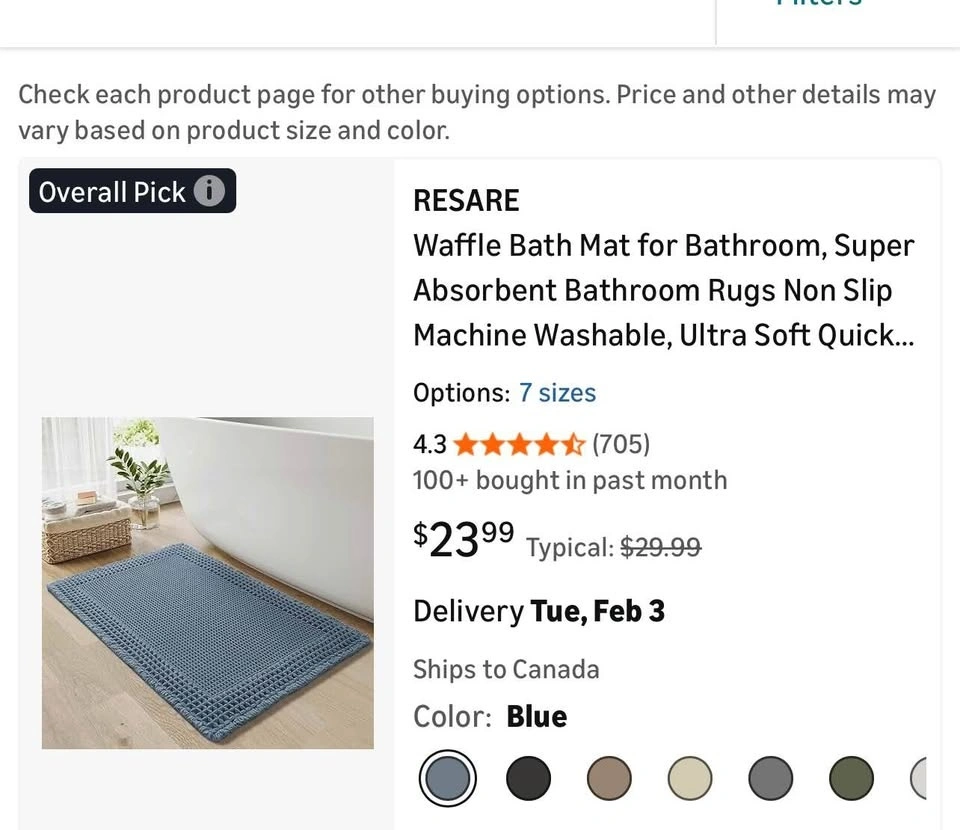960x830 pixels.
Task: View the 705 customer reviews
Action: click(x=621, y=443)
